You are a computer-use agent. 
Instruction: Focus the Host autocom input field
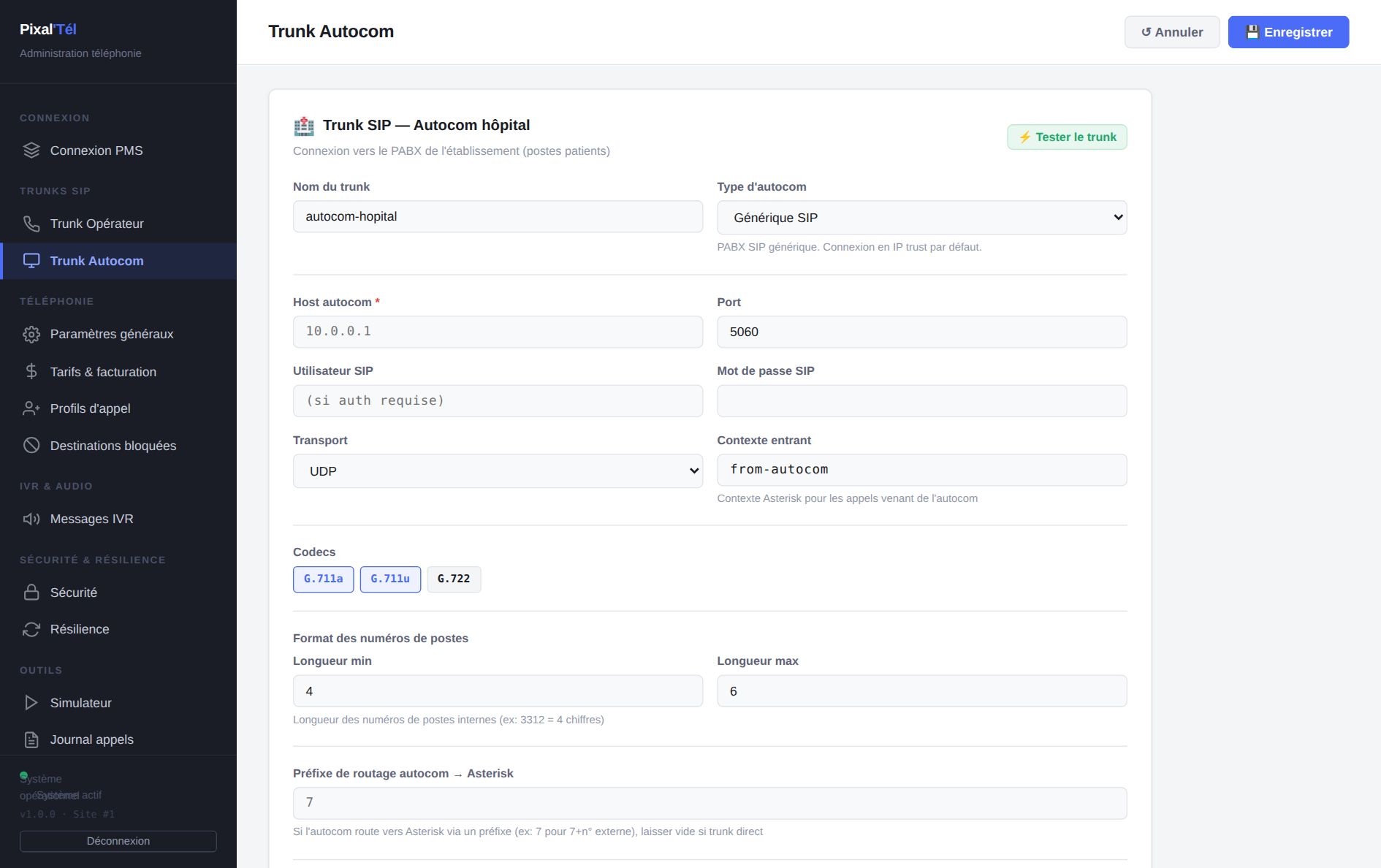click(x=498, y=332)
